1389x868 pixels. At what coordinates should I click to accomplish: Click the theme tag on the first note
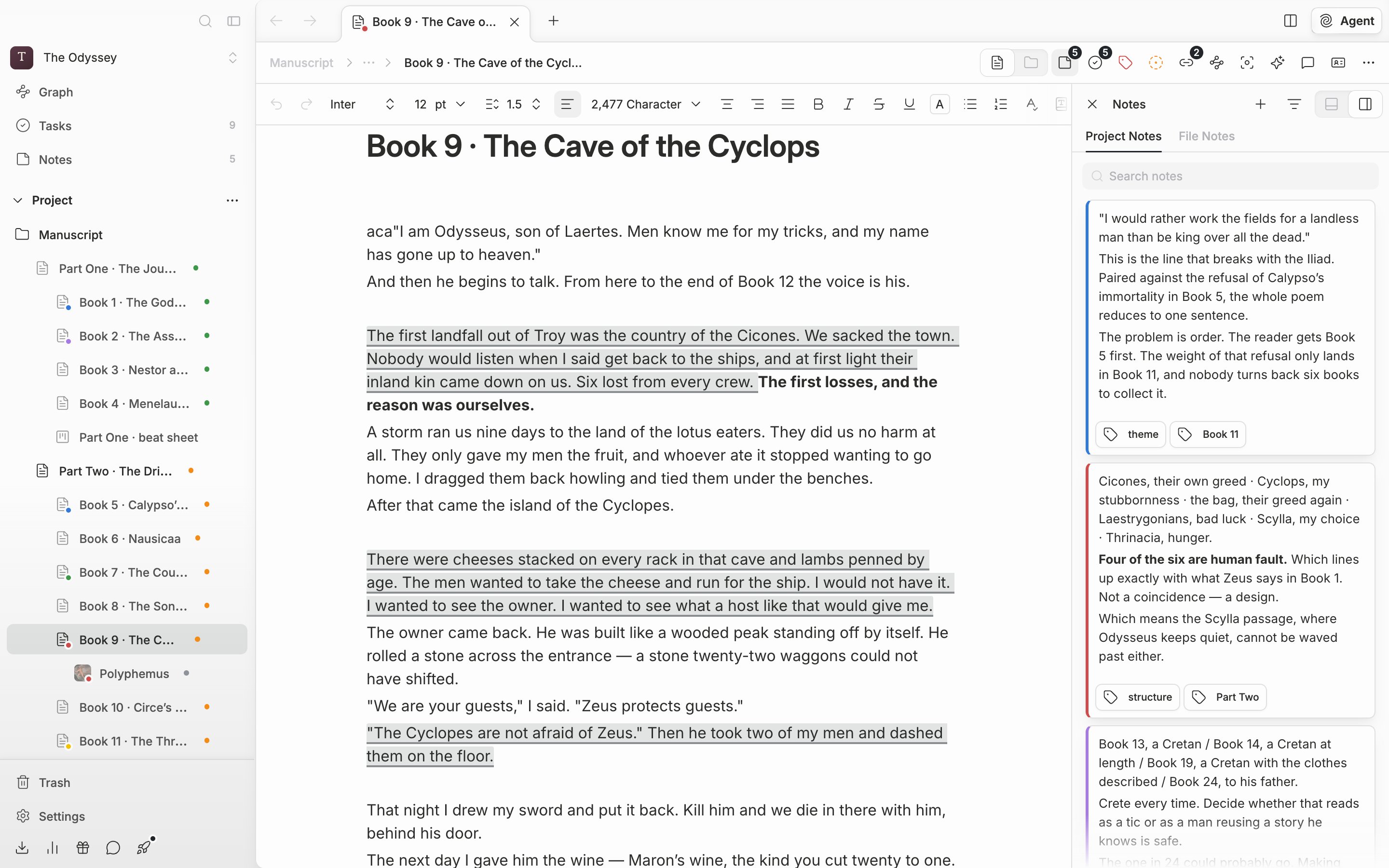[1130, 434]
